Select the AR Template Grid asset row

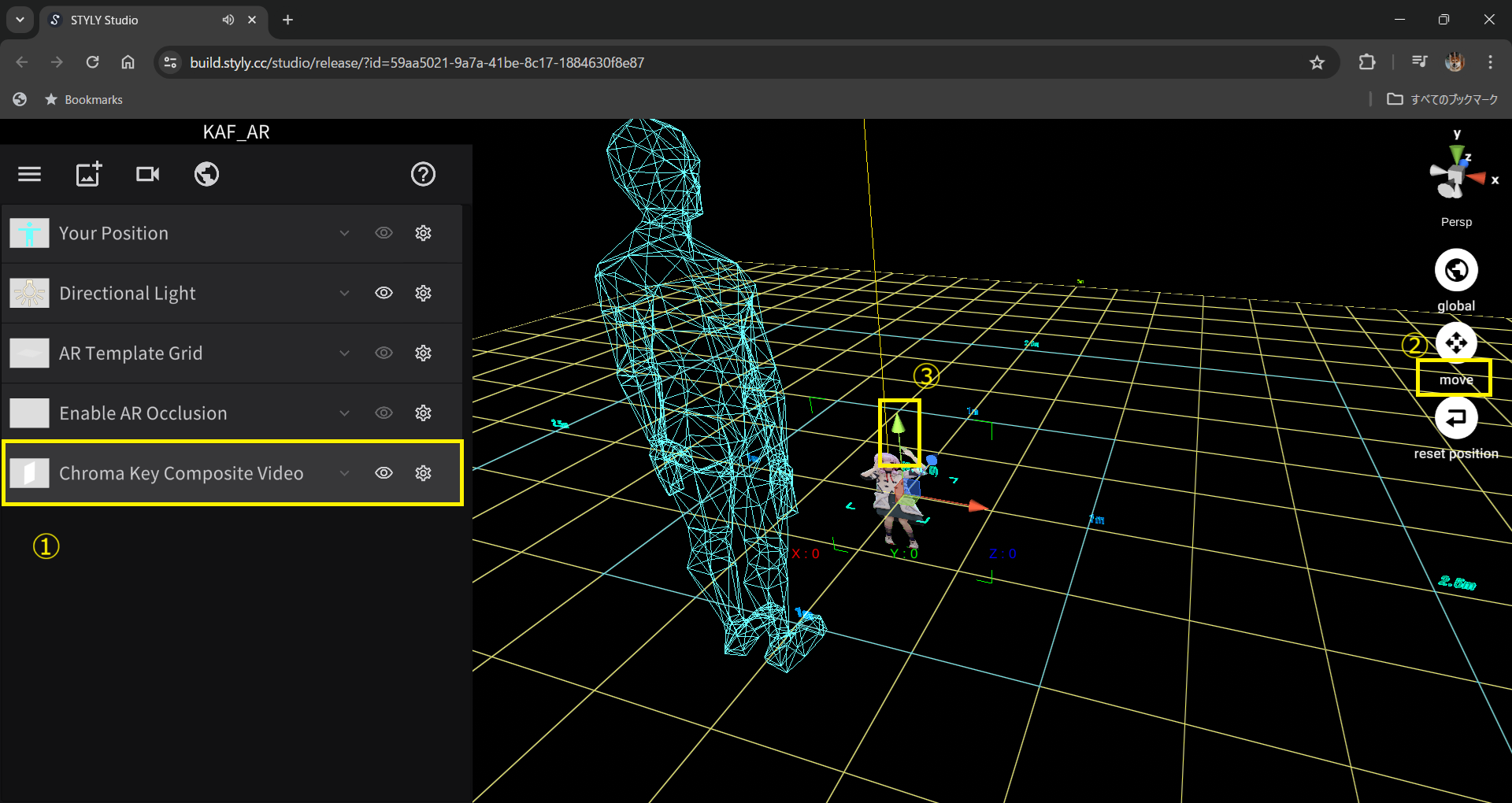(232, 353)
